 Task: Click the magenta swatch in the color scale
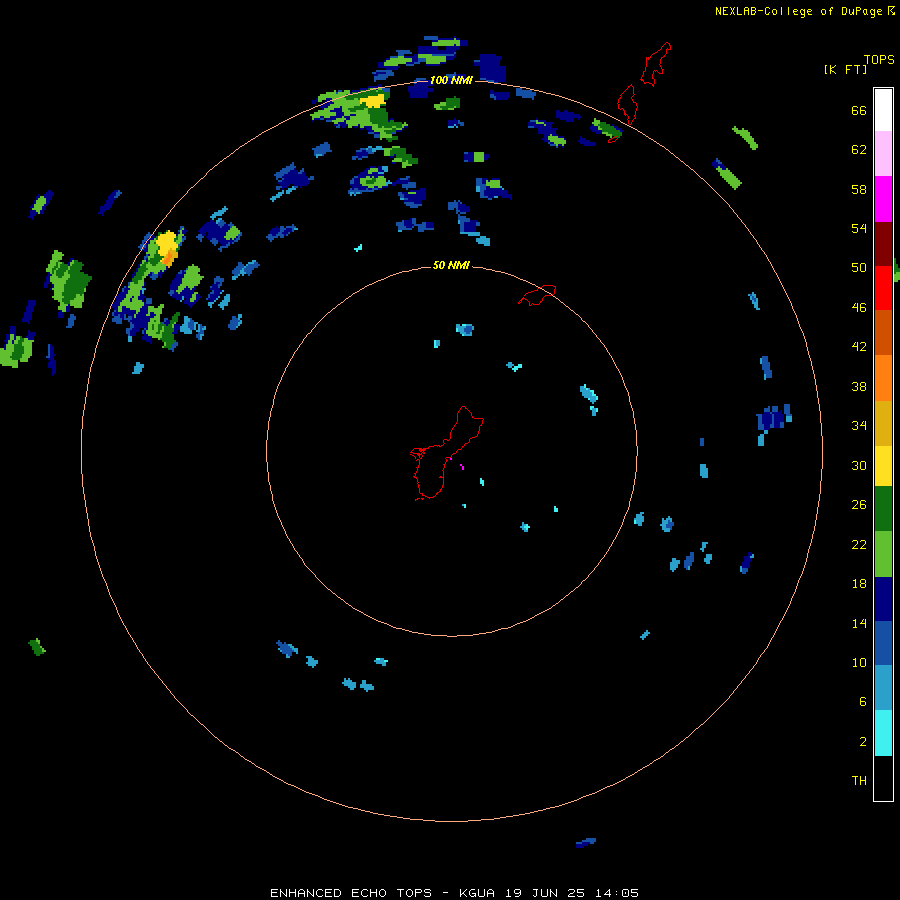[x=883, y=199]
